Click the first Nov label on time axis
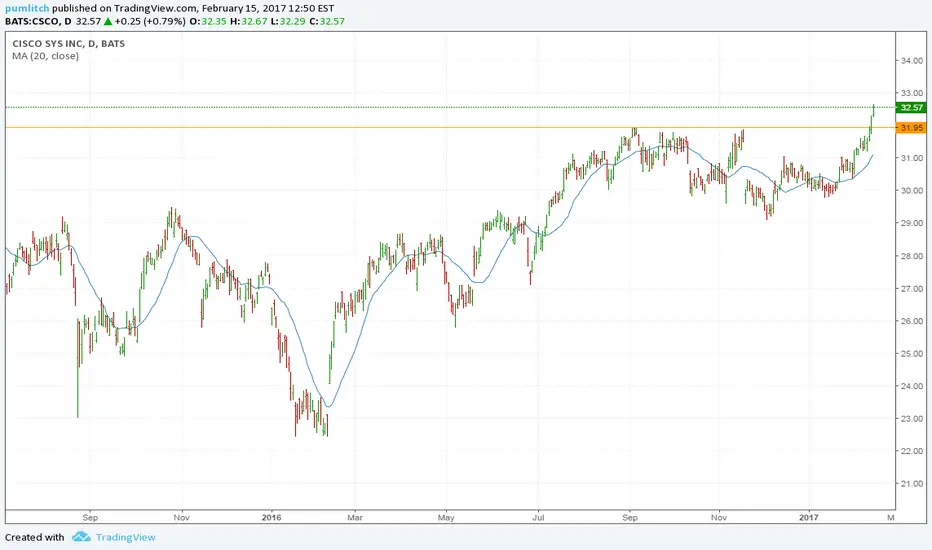The width and height of the screenshot is (932, 550). click(x=182, y=517)
